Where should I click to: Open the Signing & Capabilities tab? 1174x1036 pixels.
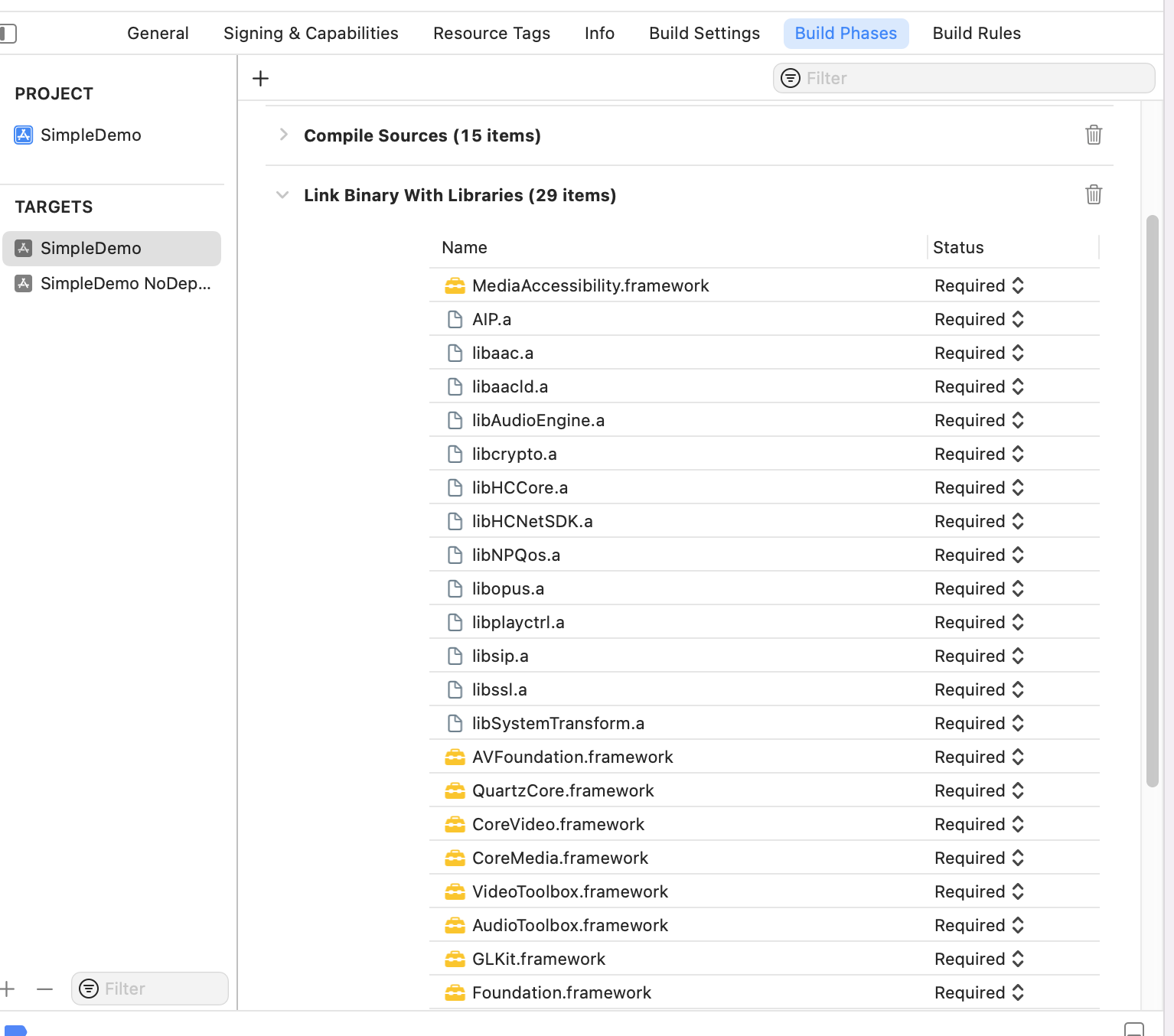pyautogui.click(x=311, y=33)
